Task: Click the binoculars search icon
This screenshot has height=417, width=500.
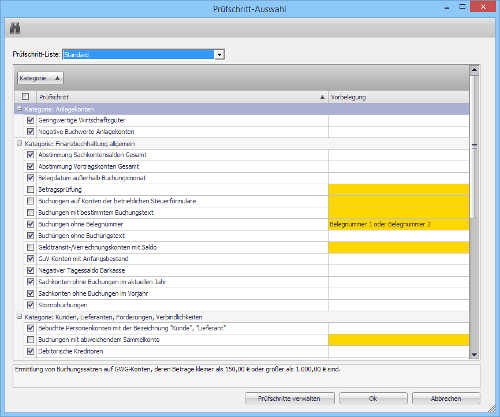Action: pyautogui.click(x=15, y=28)
